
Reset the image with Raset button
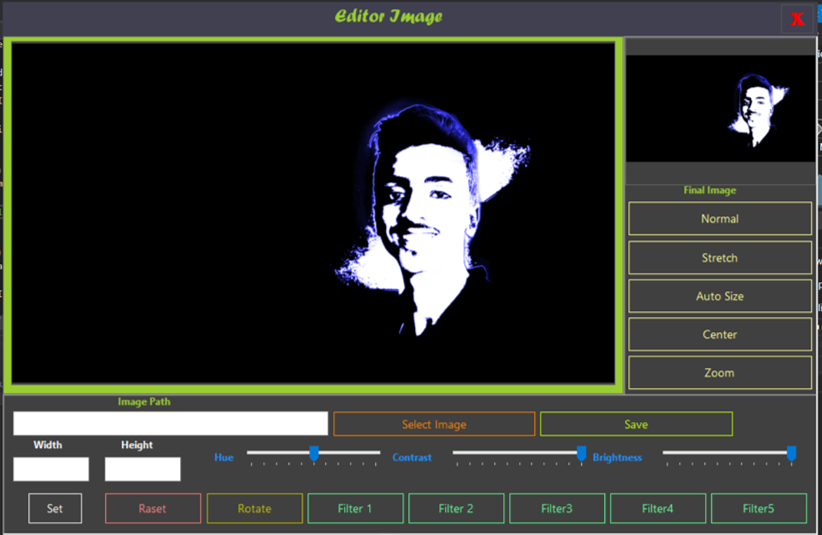tap(152, 509)
